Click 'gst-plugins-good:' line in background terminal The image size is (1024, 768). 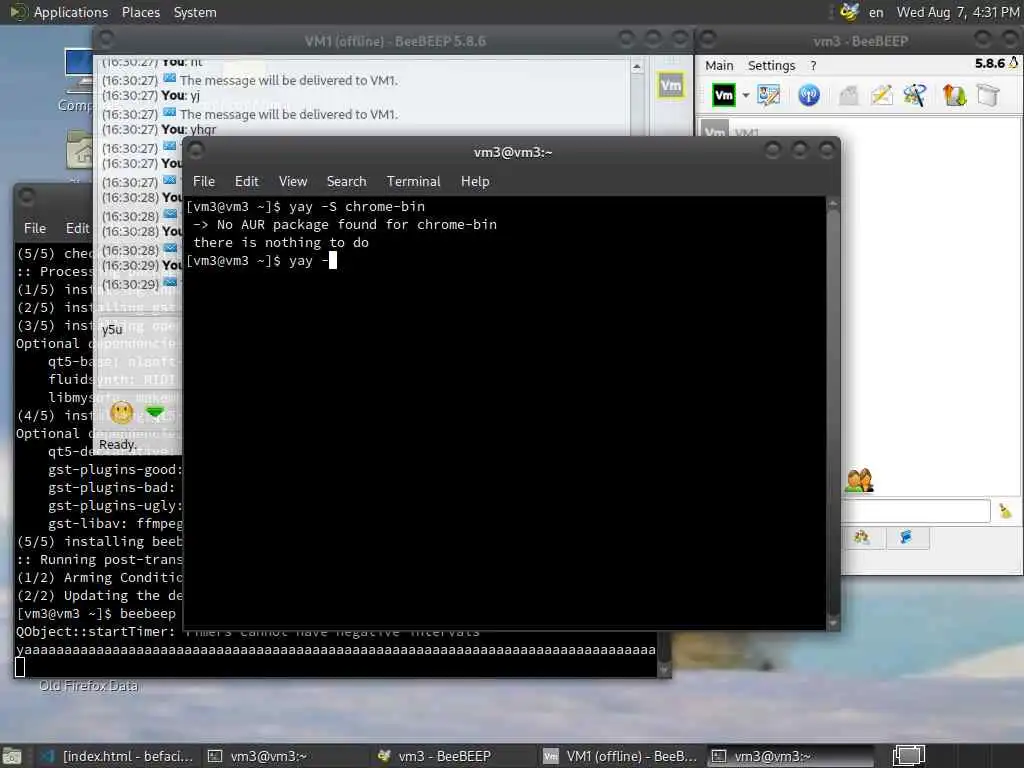click(116, 470)
